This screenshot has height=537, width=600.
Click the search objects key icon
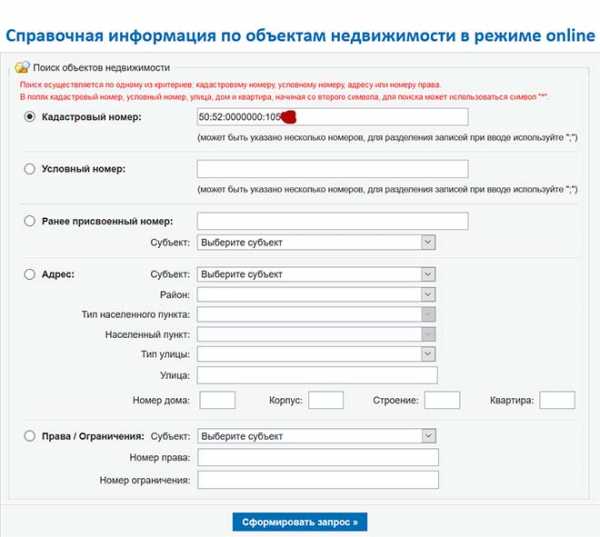23,67
